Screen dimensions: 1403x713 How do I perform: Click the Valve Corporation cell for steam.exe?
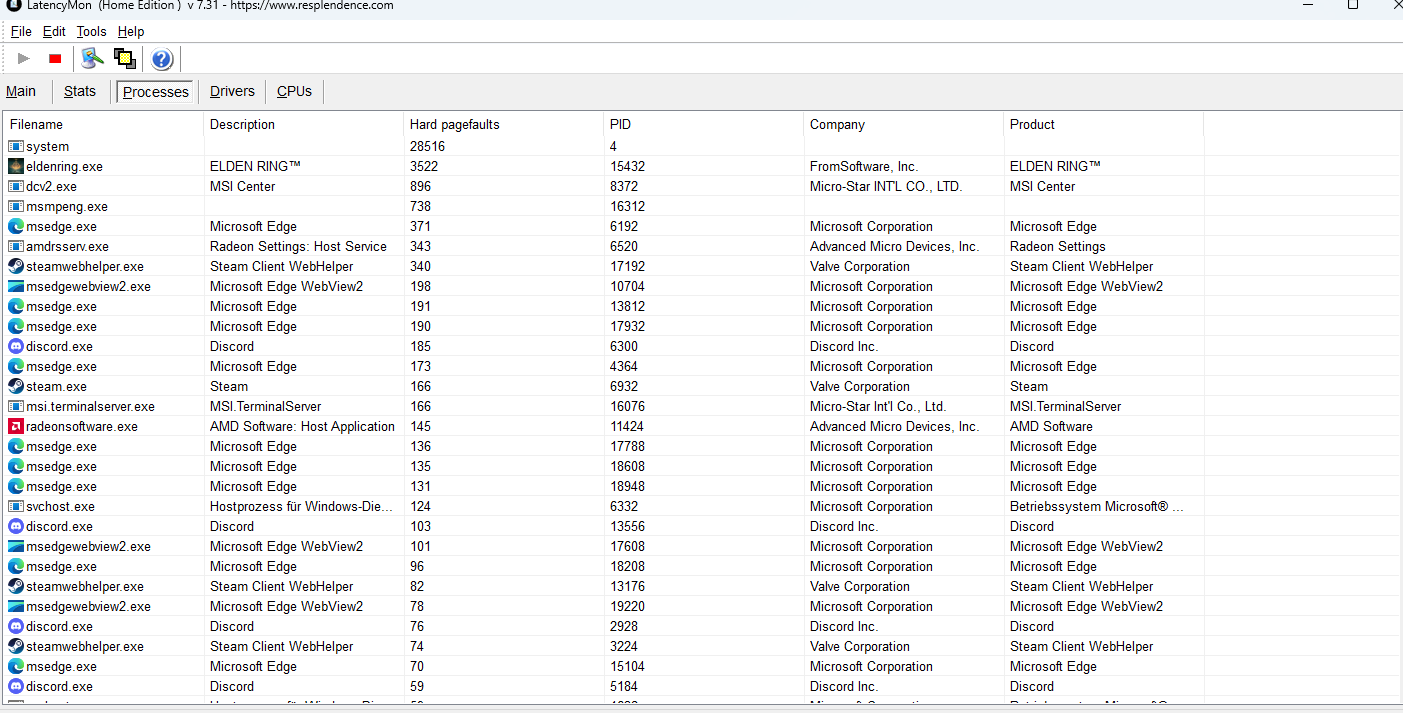coord(860,386)
